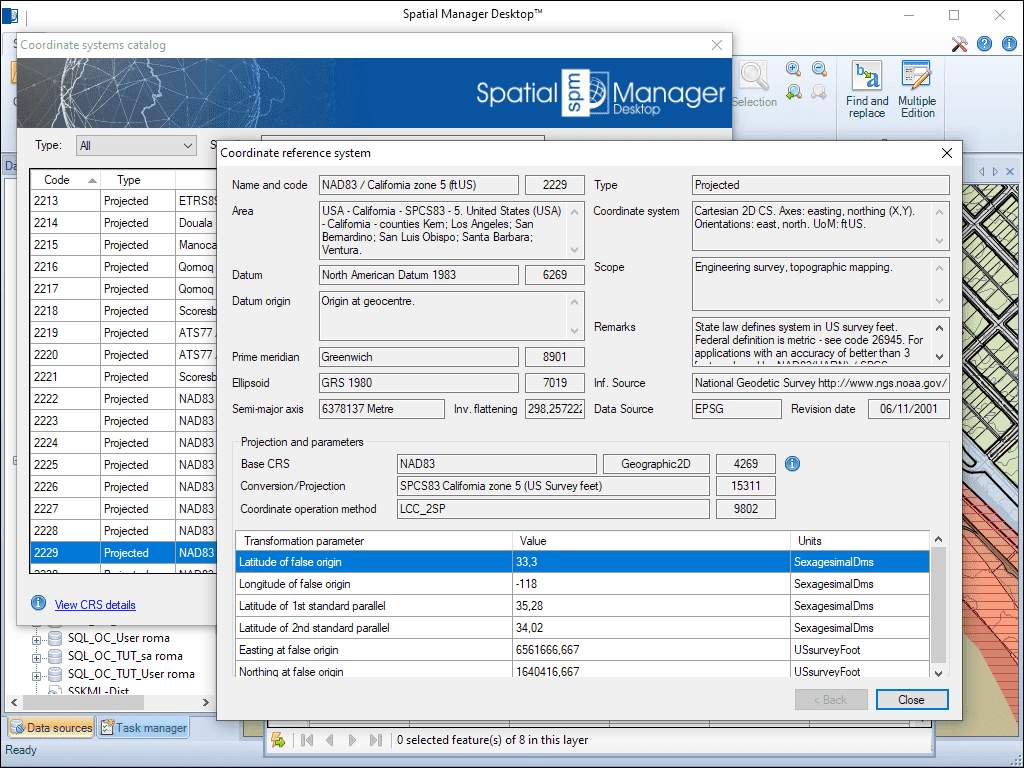Click the zoom to selected features icon
The width and height of the screenshot is (1024, 768).
[x=278, y=740]
